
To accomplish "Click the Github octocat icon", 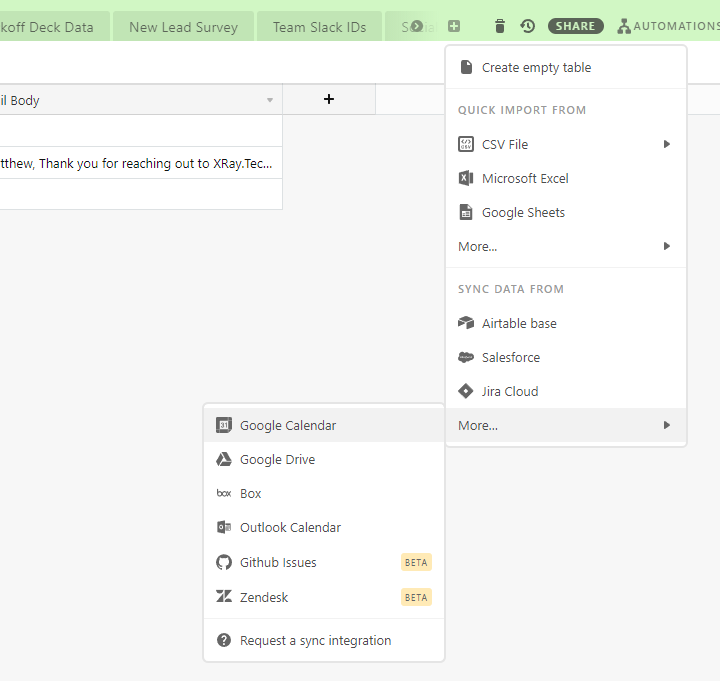I will tap(224, 562).
